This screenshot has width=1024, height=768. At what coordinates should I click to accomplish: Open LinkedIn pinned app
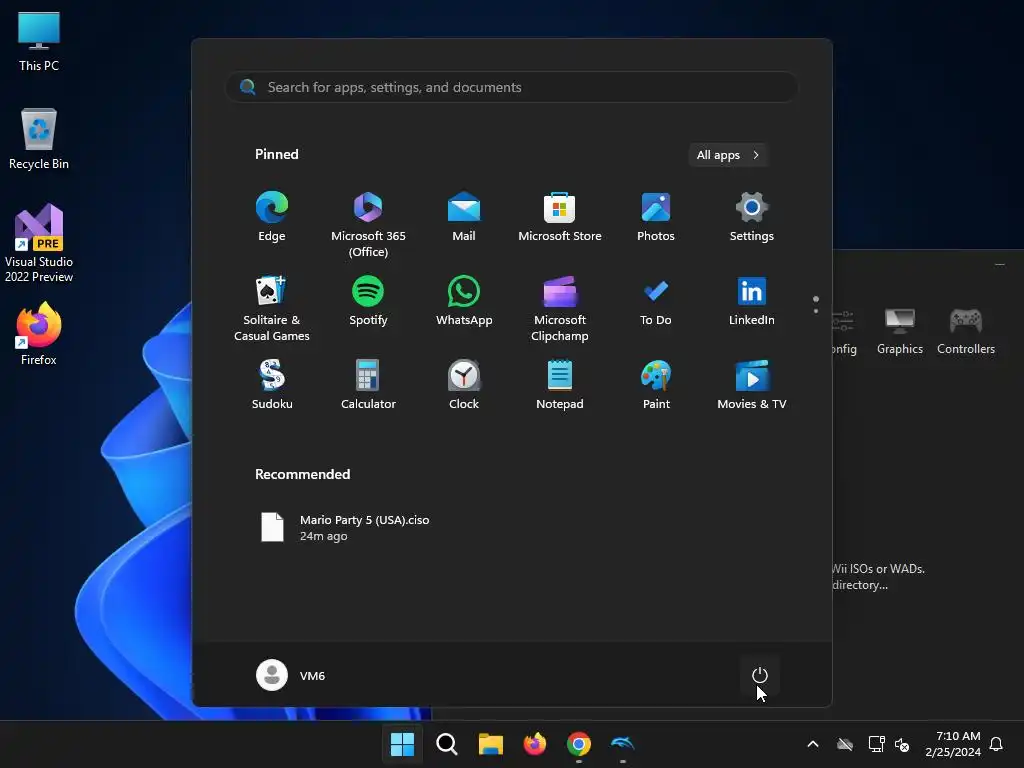752,302
